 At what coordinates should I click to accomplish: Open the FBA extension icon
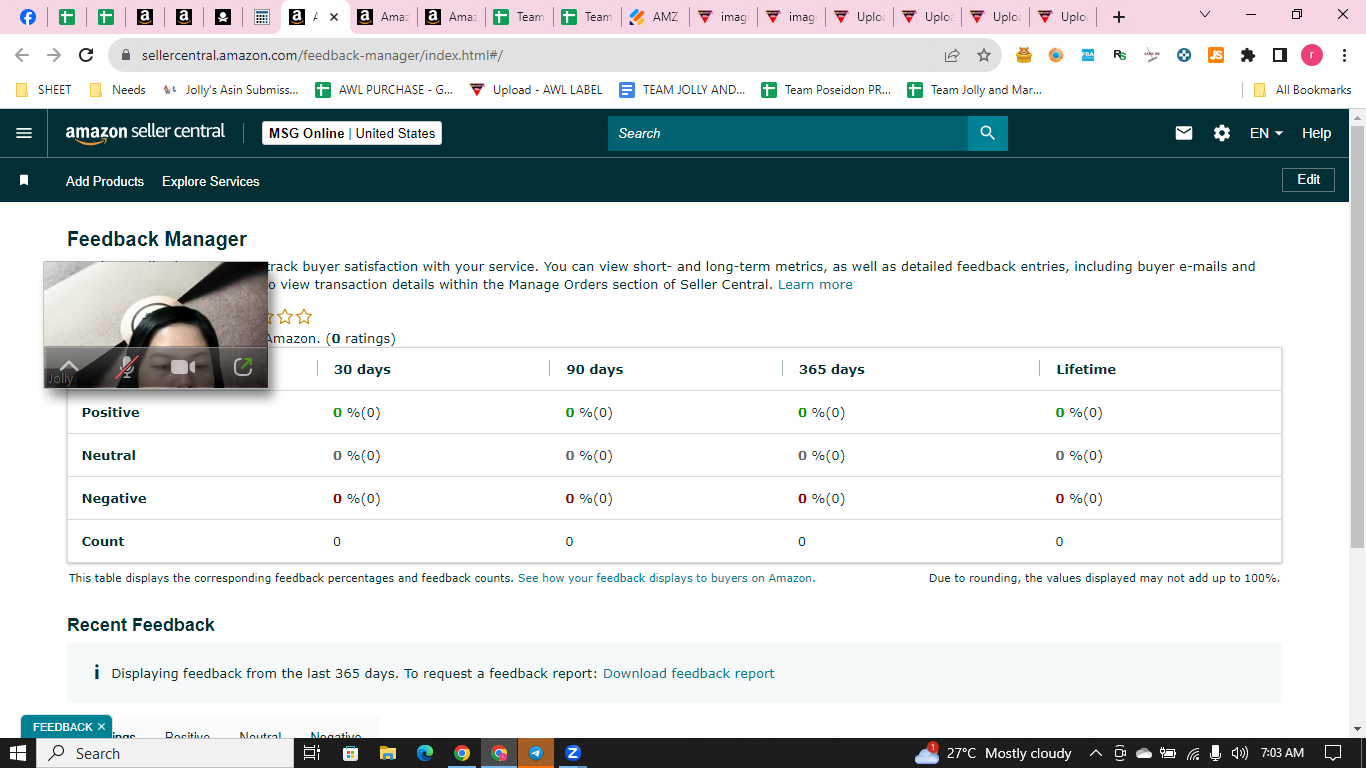click(x=1088, y=55)
